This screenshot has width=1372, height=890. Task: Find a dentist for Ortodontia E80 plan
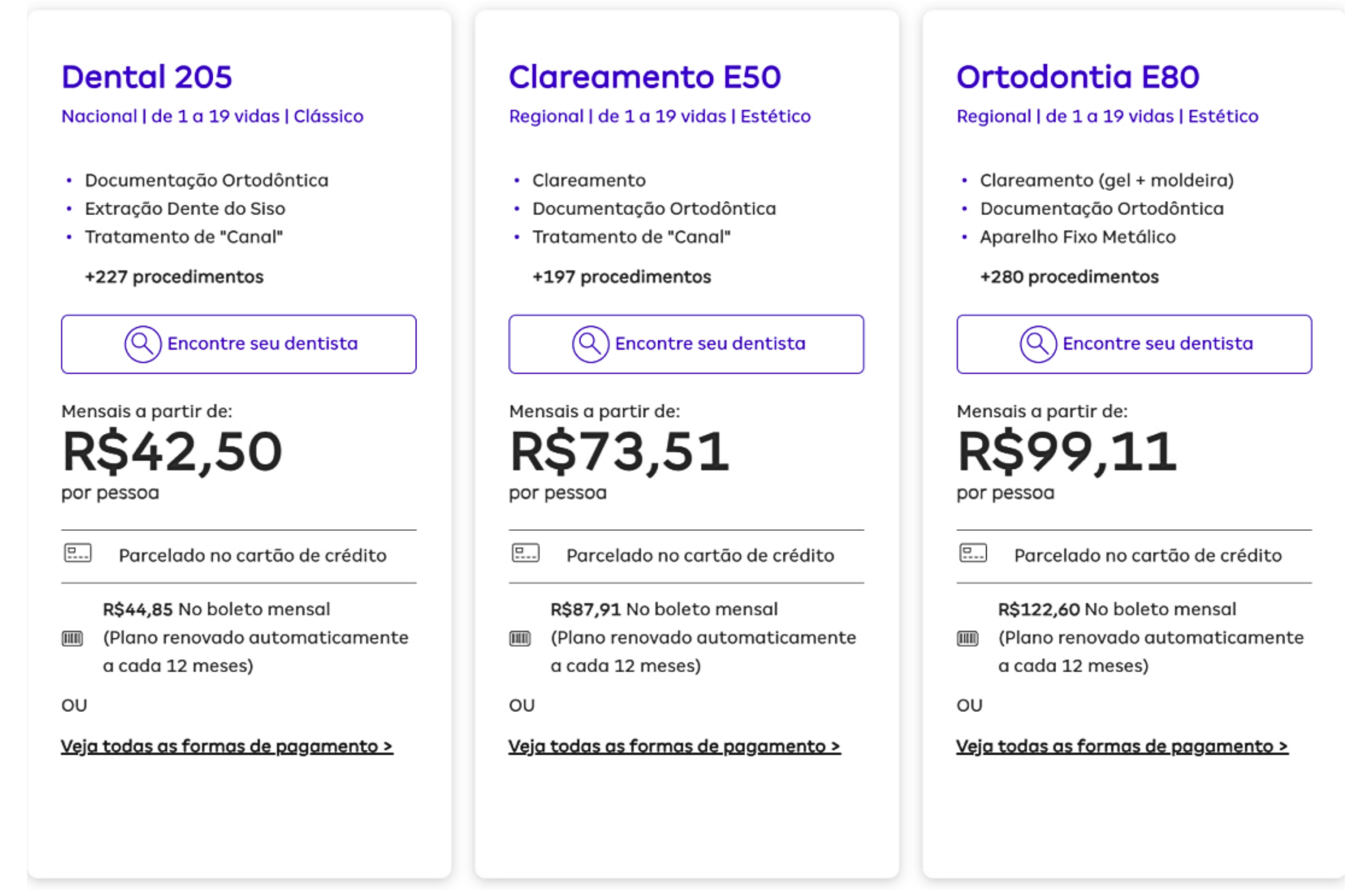(1134, 344)
